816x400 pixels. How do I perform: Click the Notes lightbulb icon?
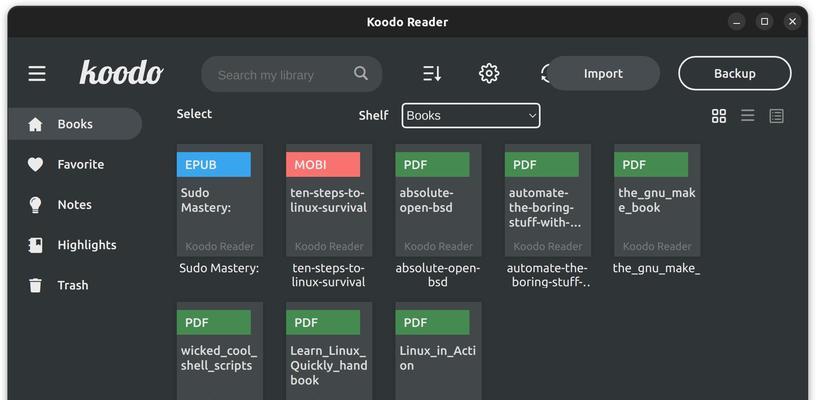[x=35, y=204]
